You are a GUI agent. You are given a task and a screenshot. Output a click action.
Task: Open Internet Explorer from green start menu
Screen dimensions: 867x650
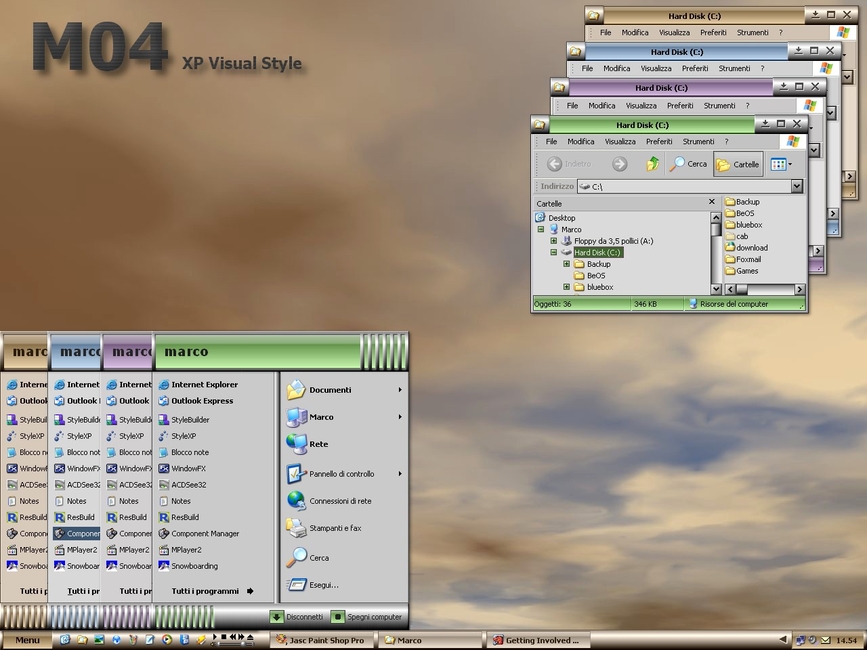click(x=198, y=385)
